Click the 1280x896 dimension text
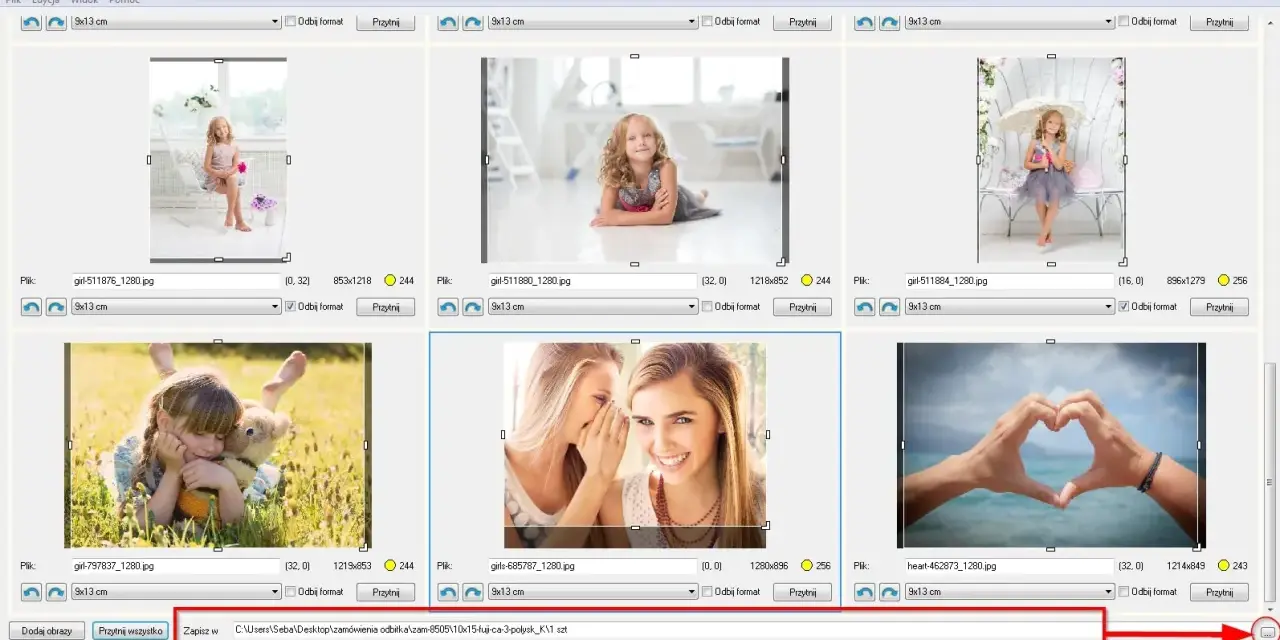Image resolution: width=1280 pixels, height=640 pixels. point(769,566)
